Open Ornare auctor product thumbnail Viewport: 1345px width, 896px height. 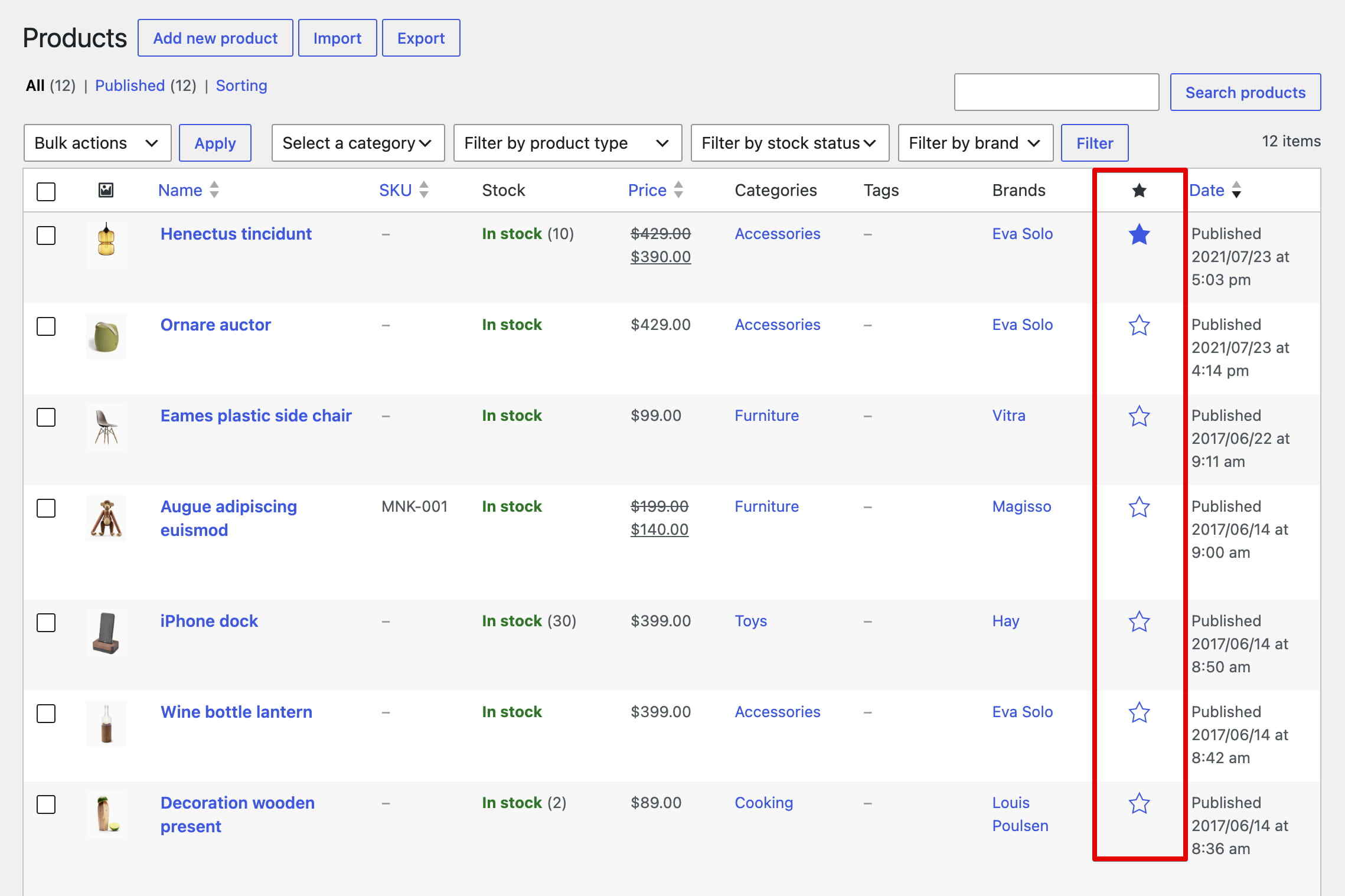pyautogui.click(x=106, y=336)
